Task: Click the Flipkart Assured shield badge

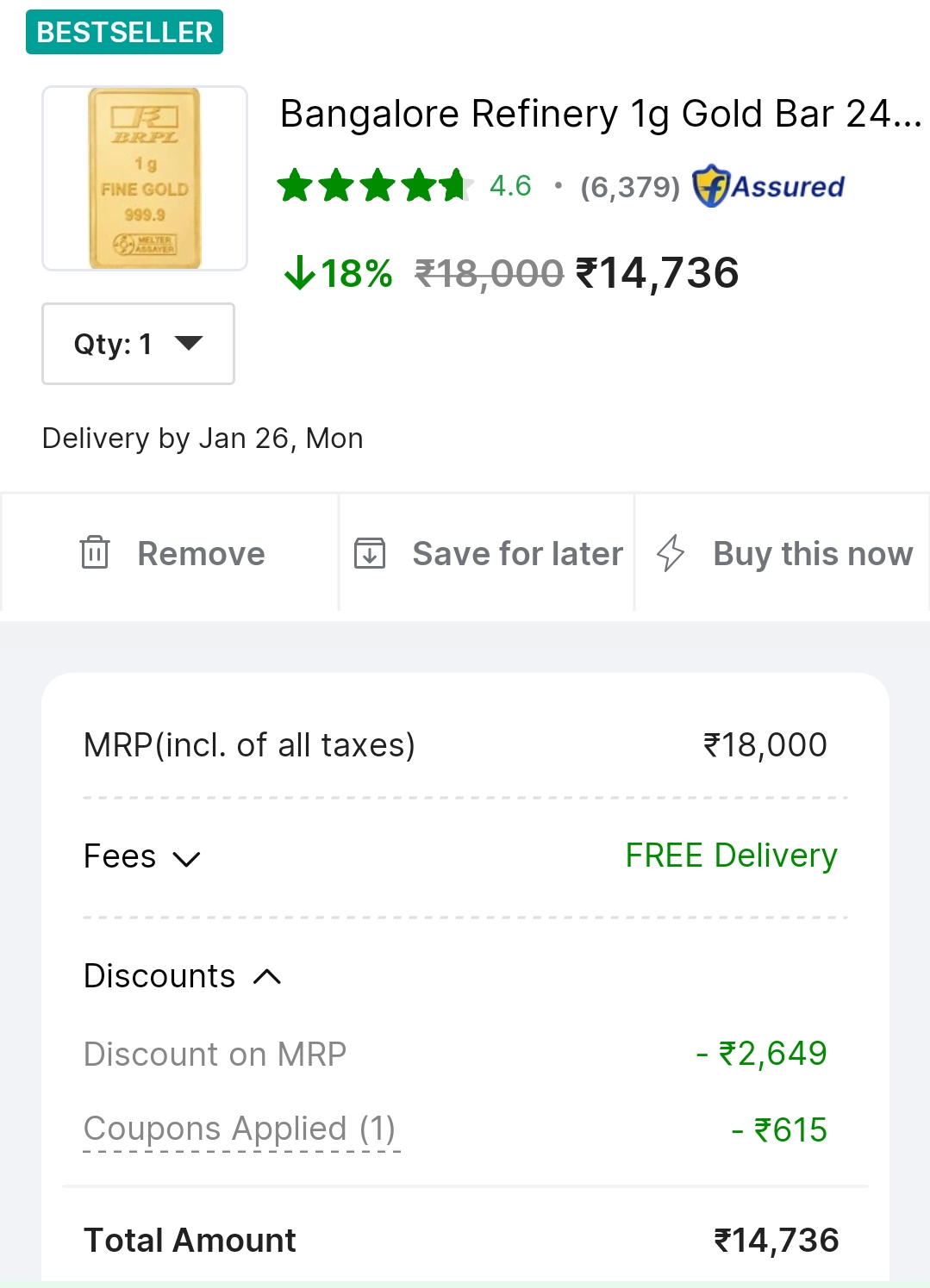Action: click(712, 185)
